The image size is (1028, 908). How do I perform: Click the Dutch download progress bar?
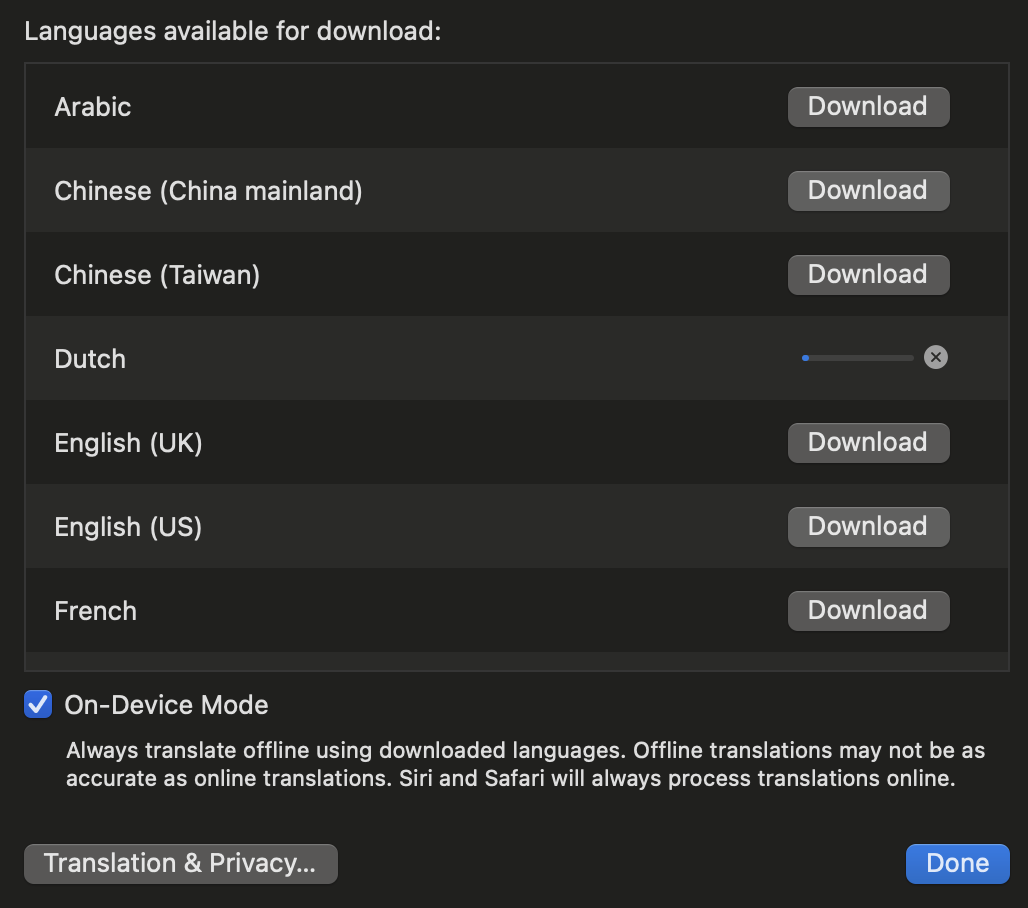tap(858, 358)
